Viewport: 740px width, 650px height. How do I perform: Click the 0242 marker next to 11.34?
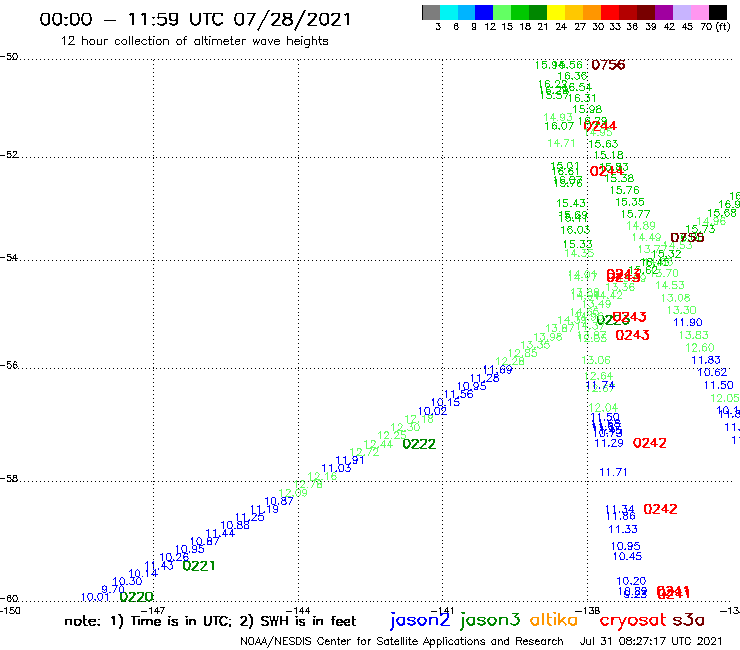point(660,509)
